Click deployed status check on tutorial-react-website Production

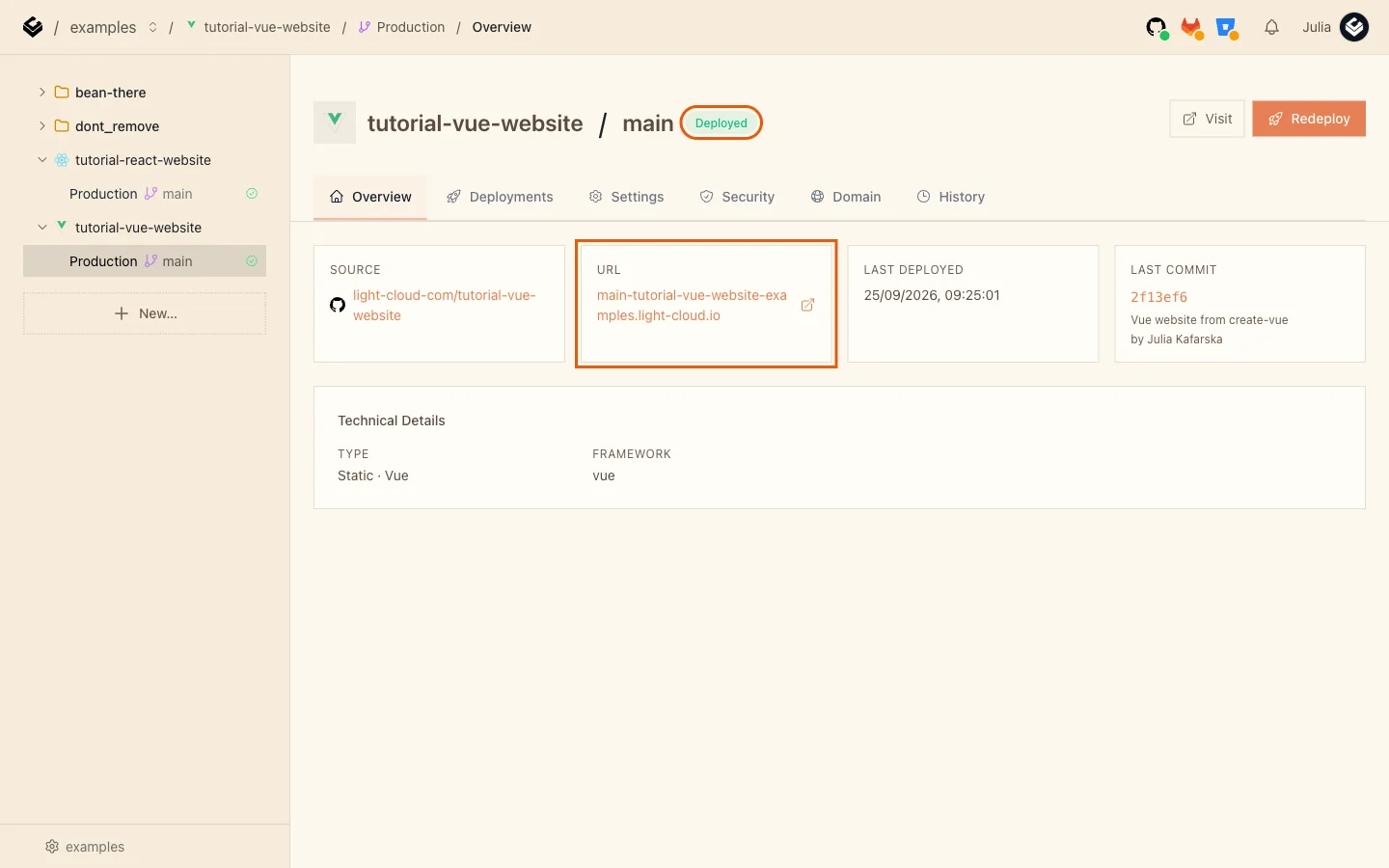click(x=252, y=194)
